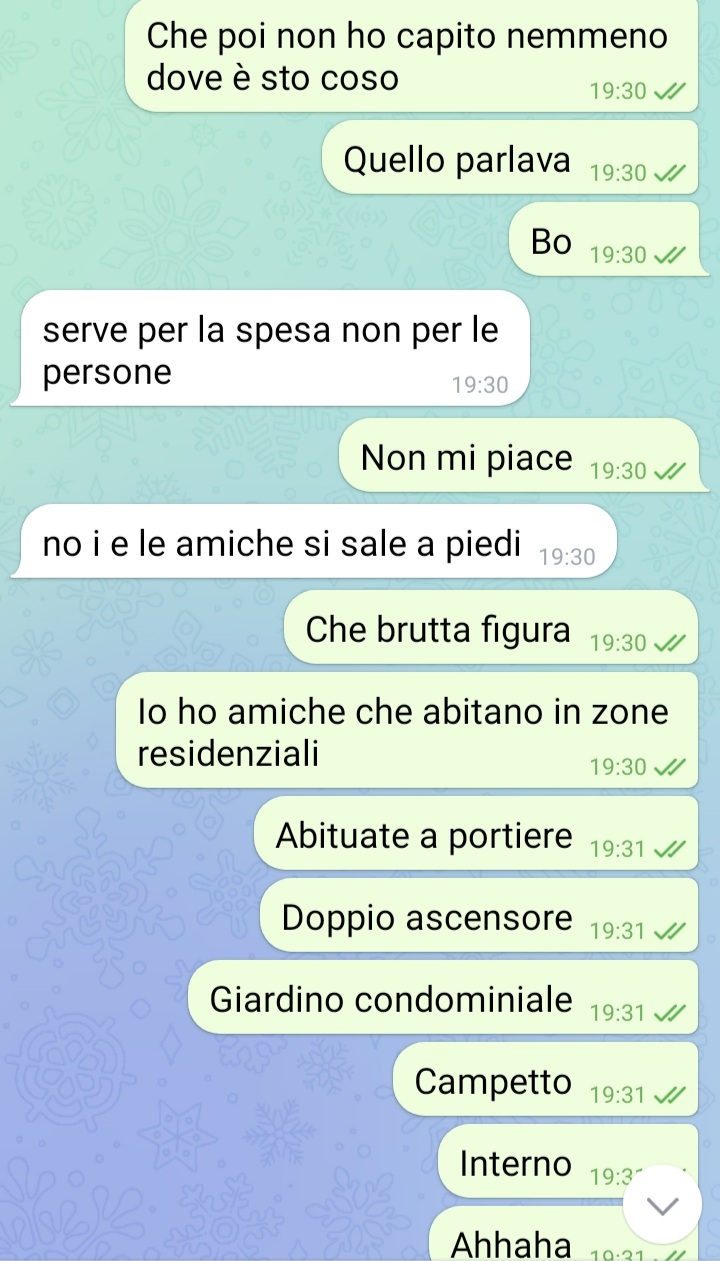Tap double-check icon on 'Non mi piace'
This screenshot has width=720, height=1261.
tap(669, 471)
